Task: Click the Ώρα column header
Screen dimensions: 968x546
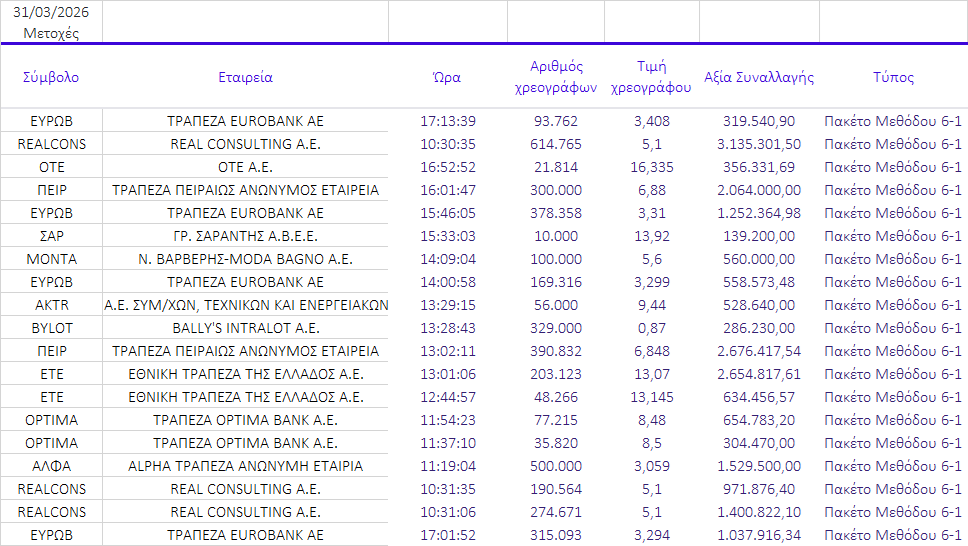Action: tap(447, 77)
